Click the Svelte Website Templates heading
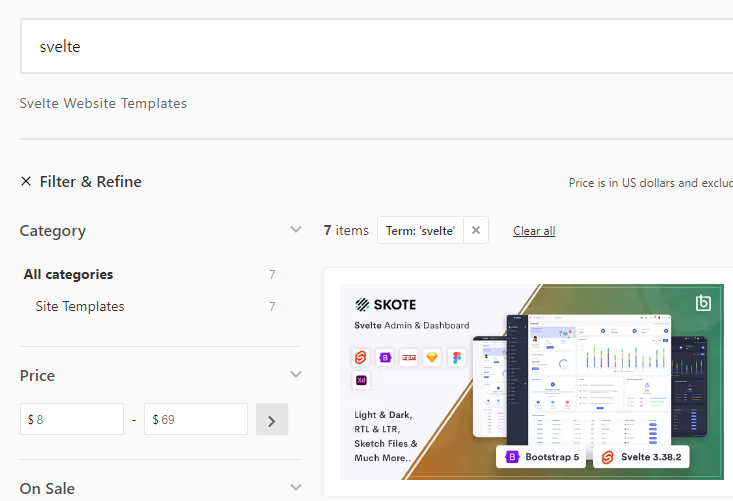The height and width of the screenshot is (501, 733). coord(103,103)
